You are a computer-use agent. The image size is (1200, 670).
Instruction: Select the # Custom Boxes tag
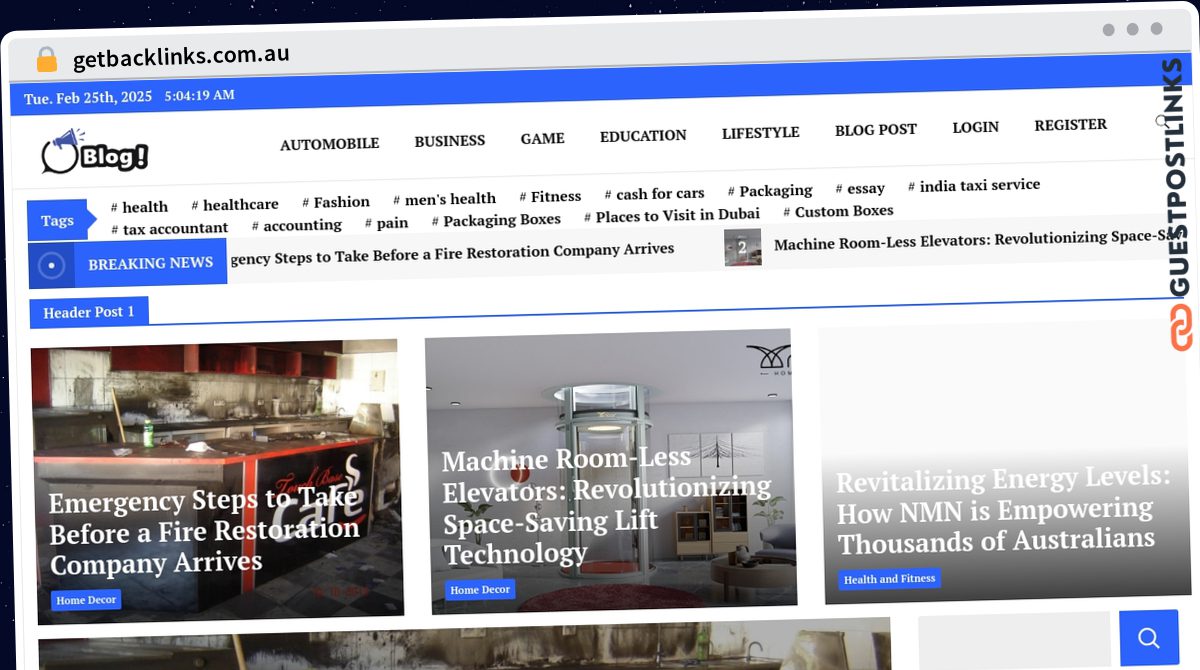[x=838, y=212]
